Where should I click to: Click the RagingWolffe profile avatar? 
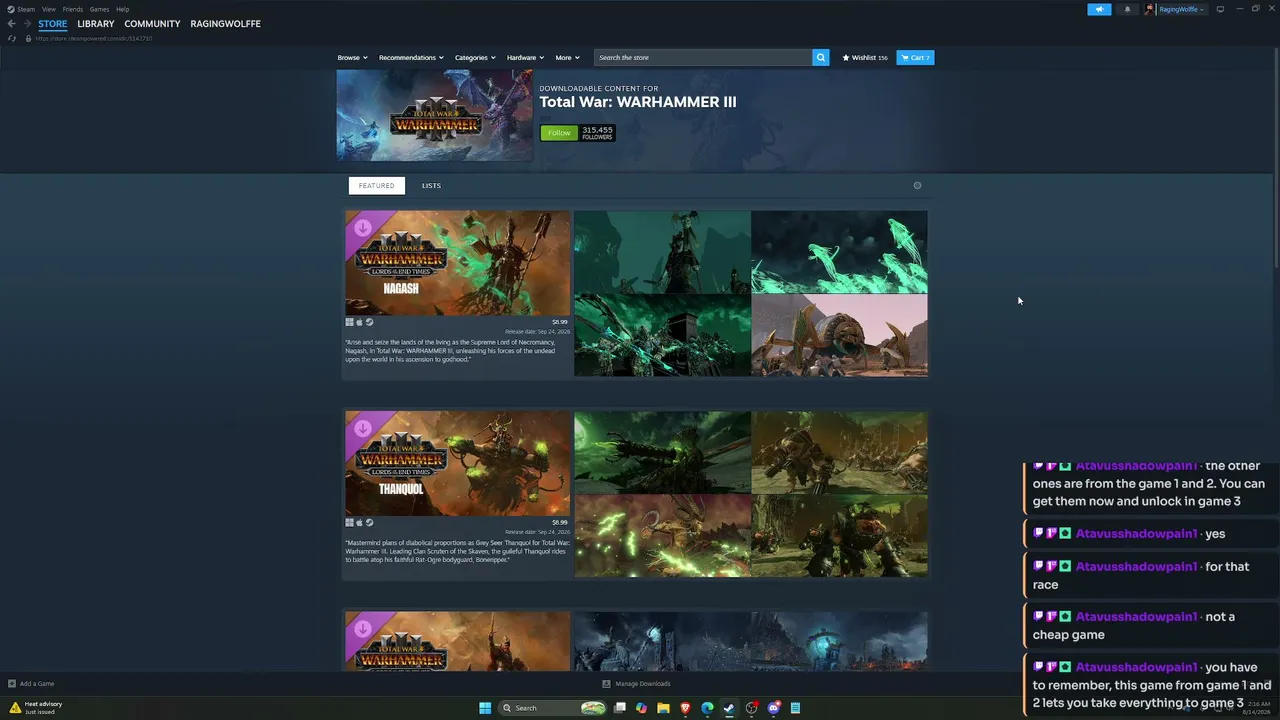coord(1150,9)
